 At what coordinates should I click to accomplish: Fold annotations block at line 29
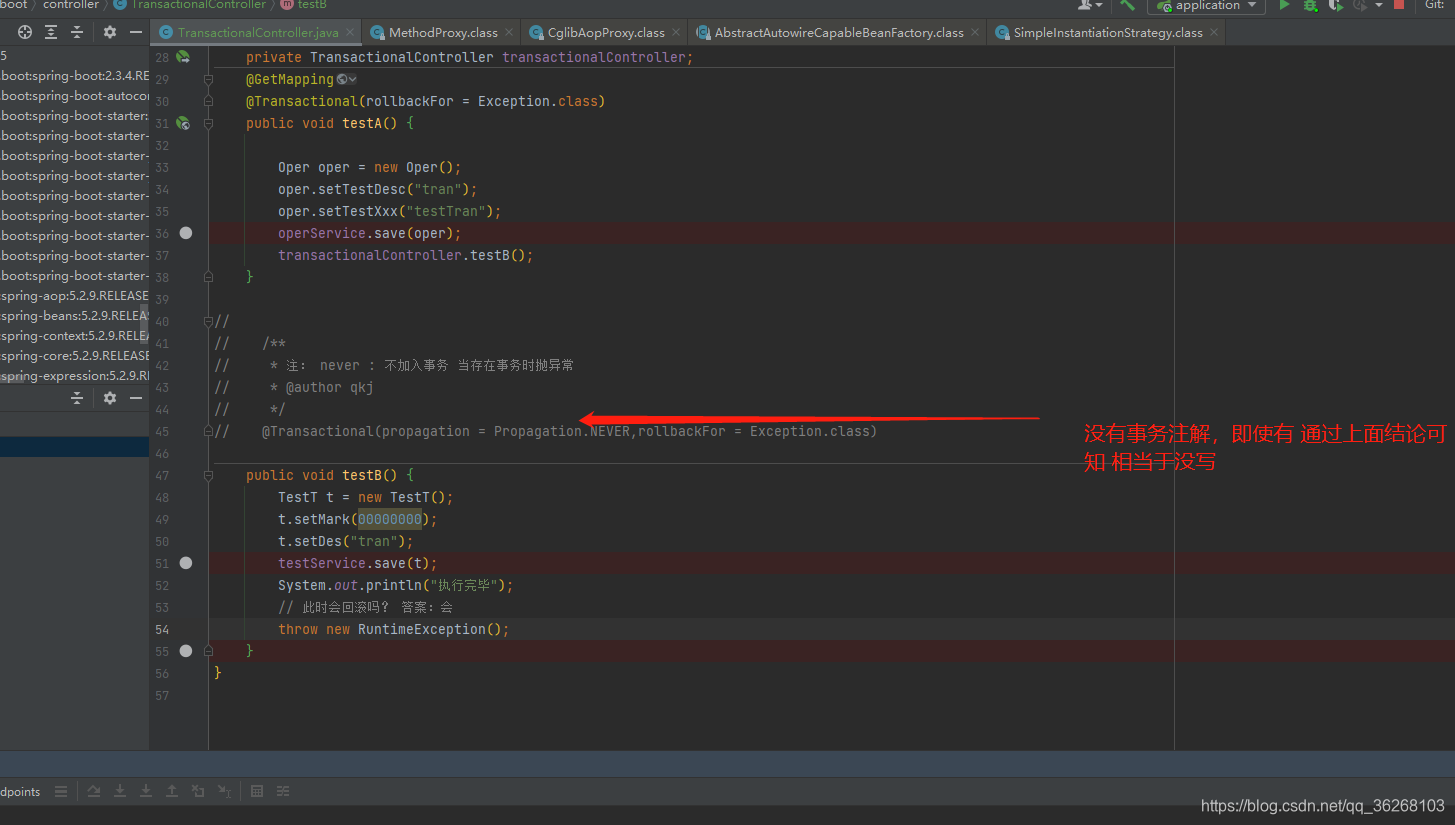pyautogui.click(x=209, y=79)
